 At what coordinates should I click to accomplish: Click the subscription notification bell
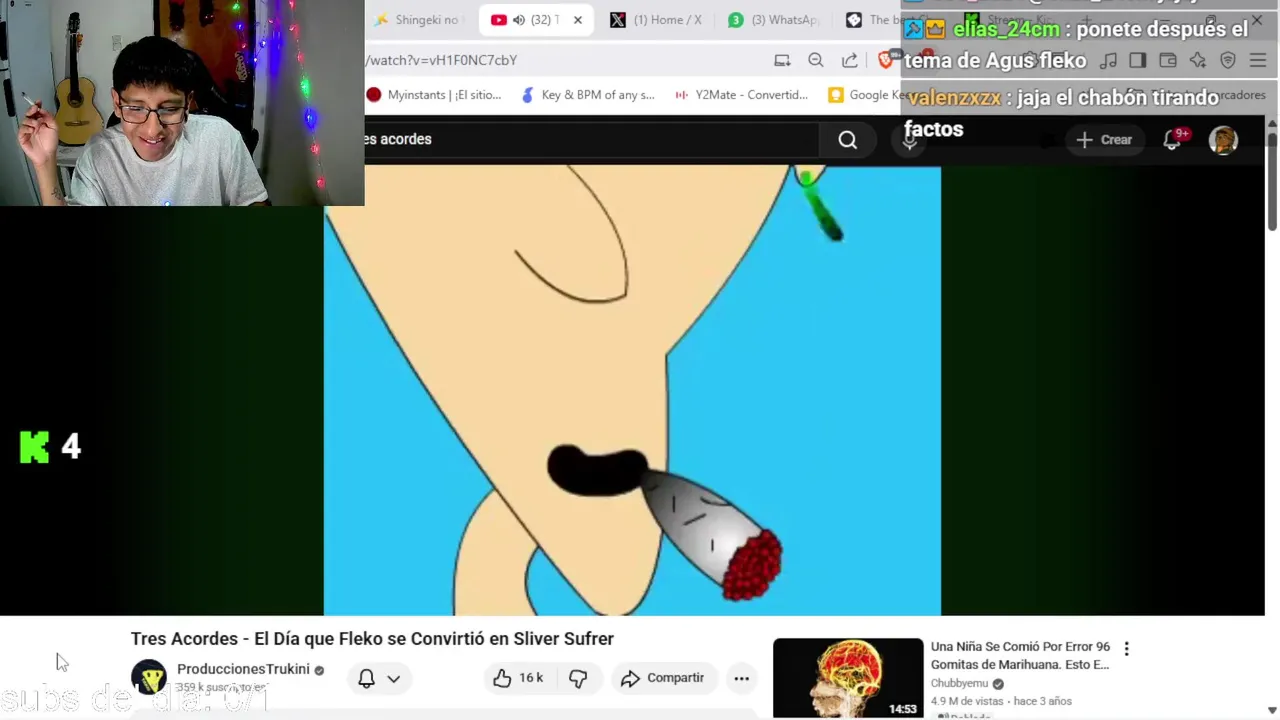[x=366, y=678]
